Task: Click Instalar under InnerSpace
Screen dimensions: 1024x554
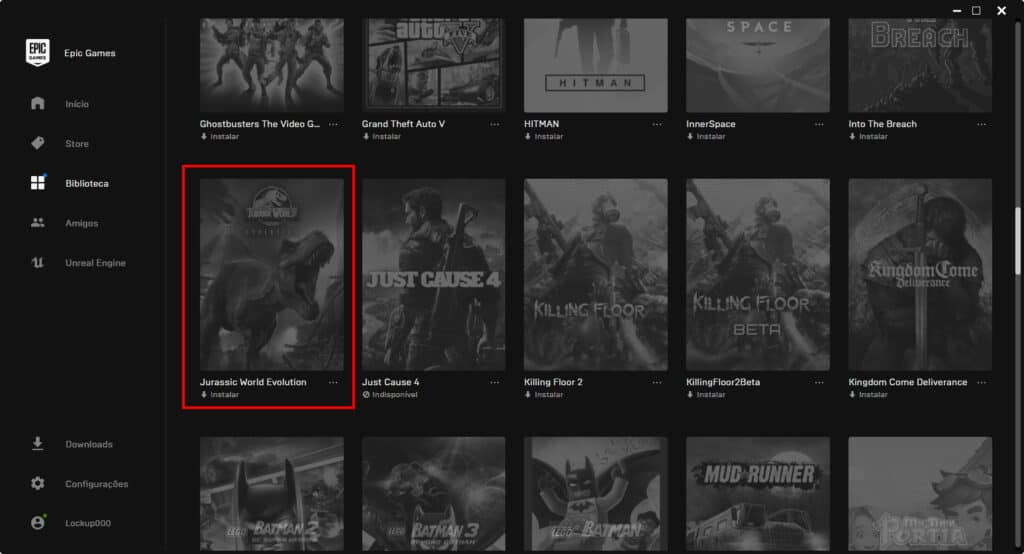Action: [711, 137]
